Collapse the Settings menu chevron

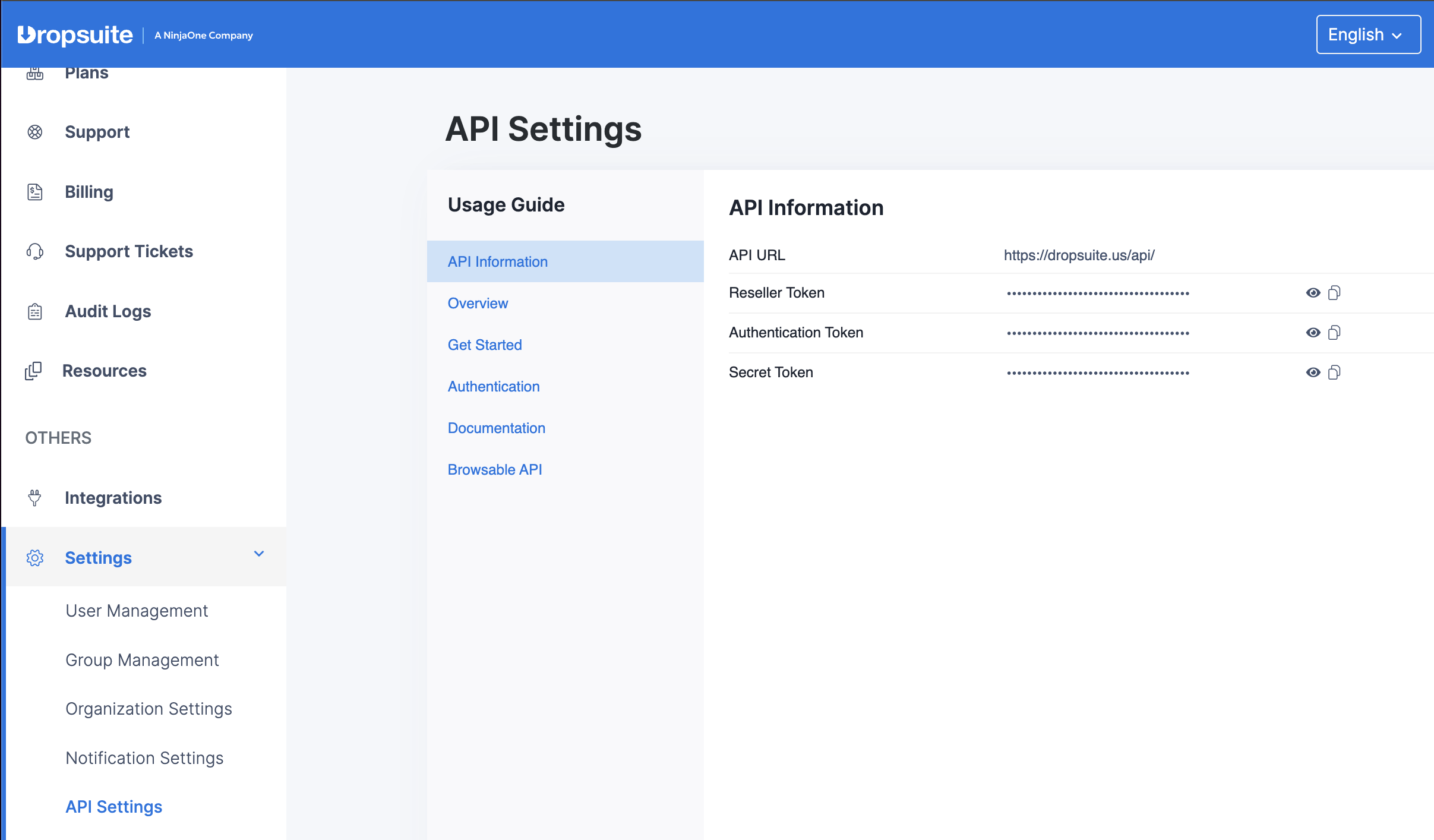[259, 554]
